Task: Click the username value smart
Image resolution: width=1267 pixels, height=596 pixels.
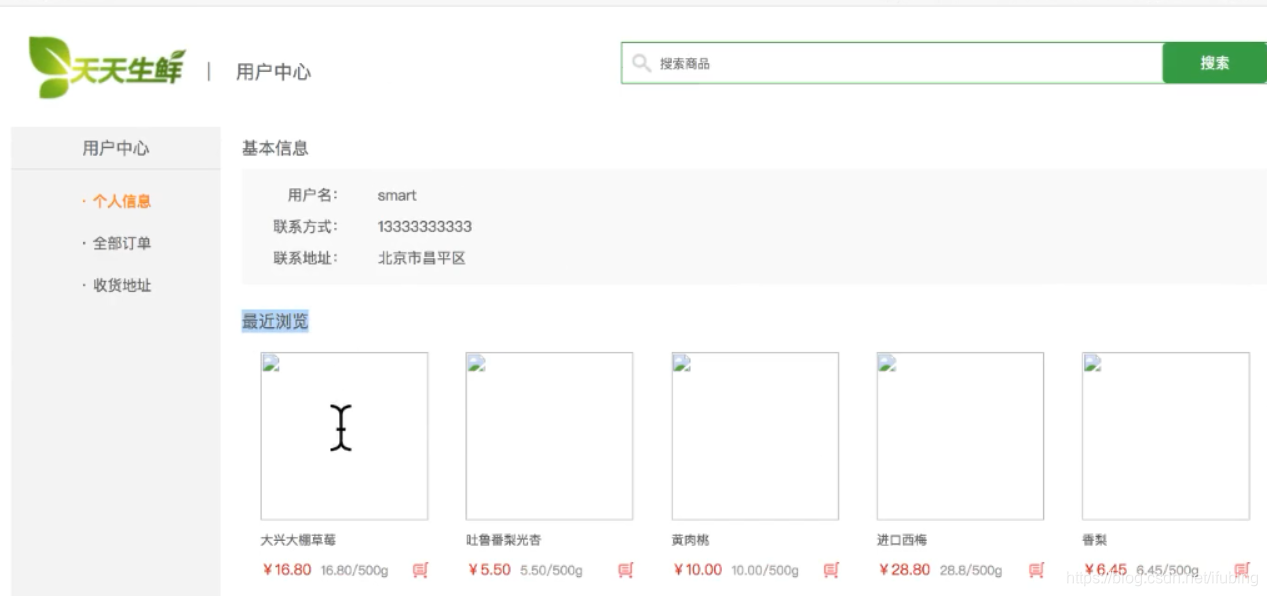Action: [x=397, y=195]
